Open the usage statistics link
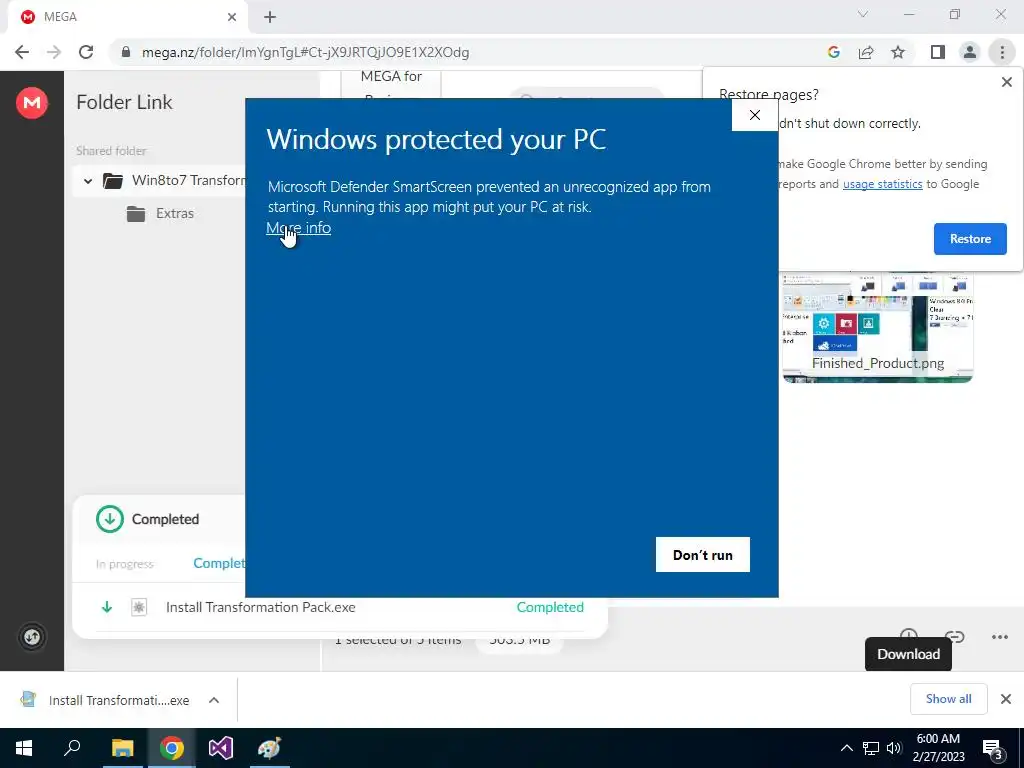Image resolution: width=1024 pixels, height=768 pixels. click(x=882, y=184)
